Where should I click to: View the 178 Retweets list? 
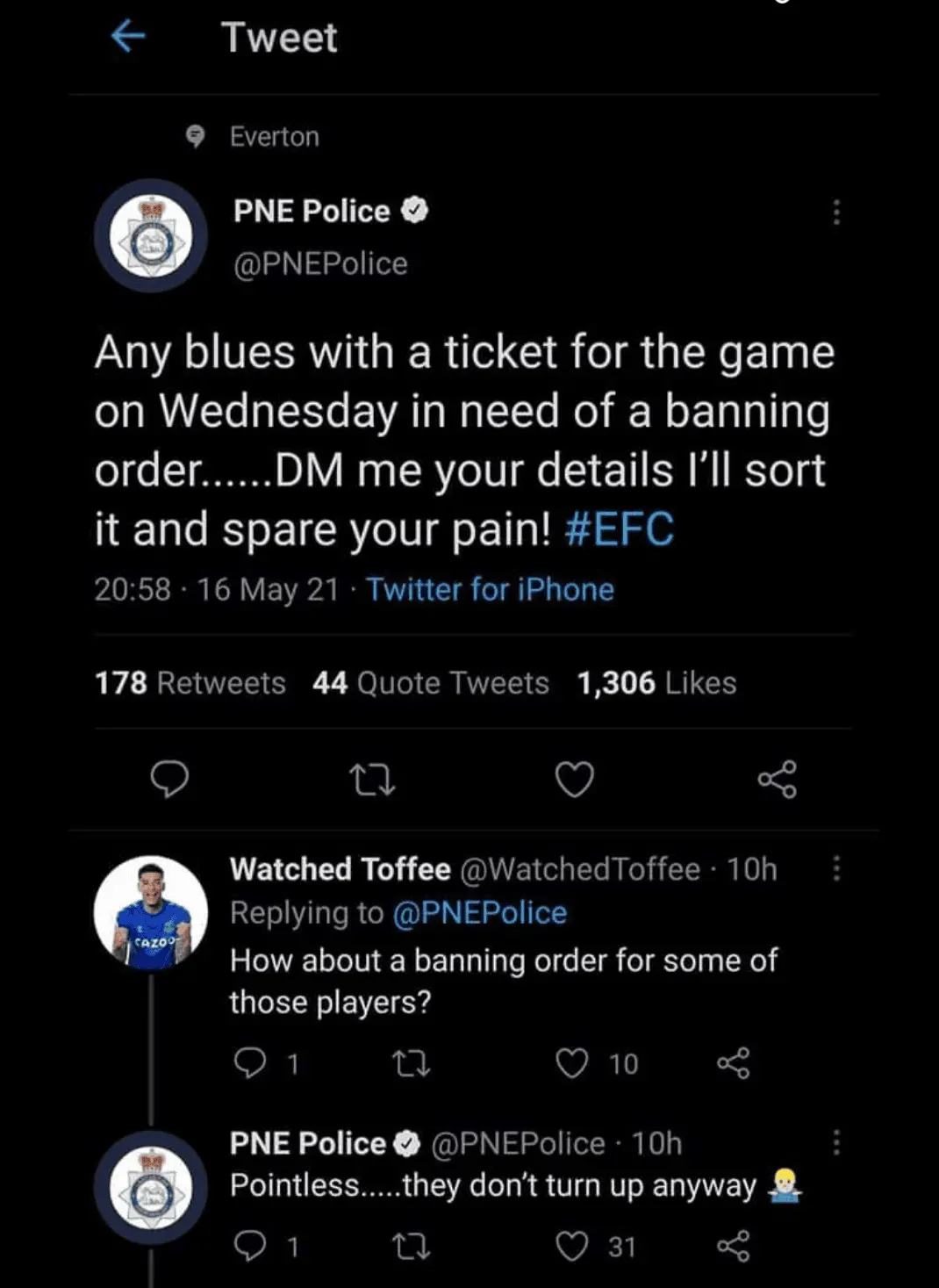[190, 683]
